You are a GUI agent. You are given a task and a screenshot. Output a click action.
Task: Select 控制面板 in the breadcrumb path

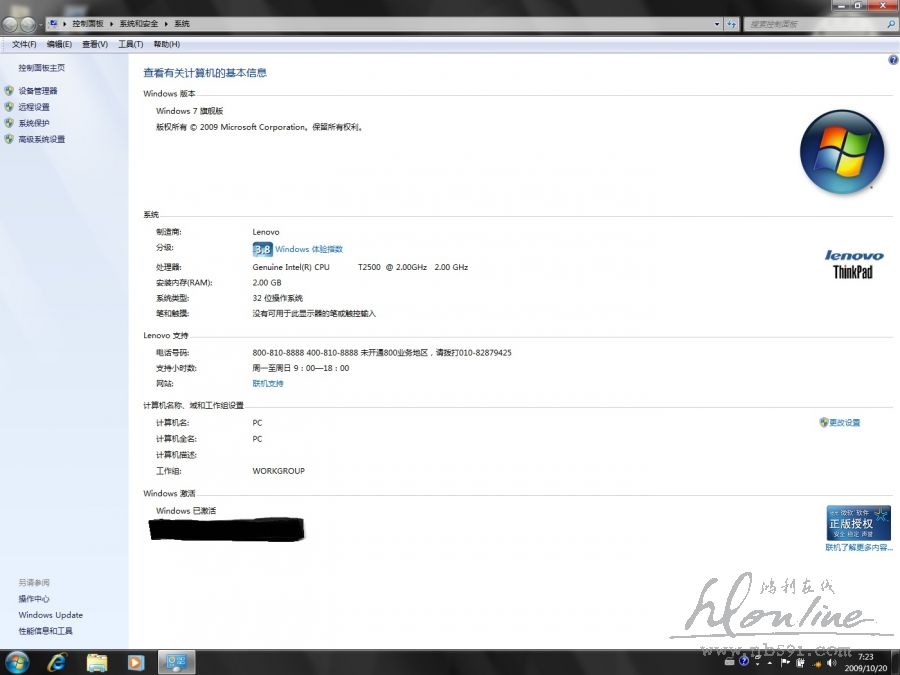[x=87, y=24]
